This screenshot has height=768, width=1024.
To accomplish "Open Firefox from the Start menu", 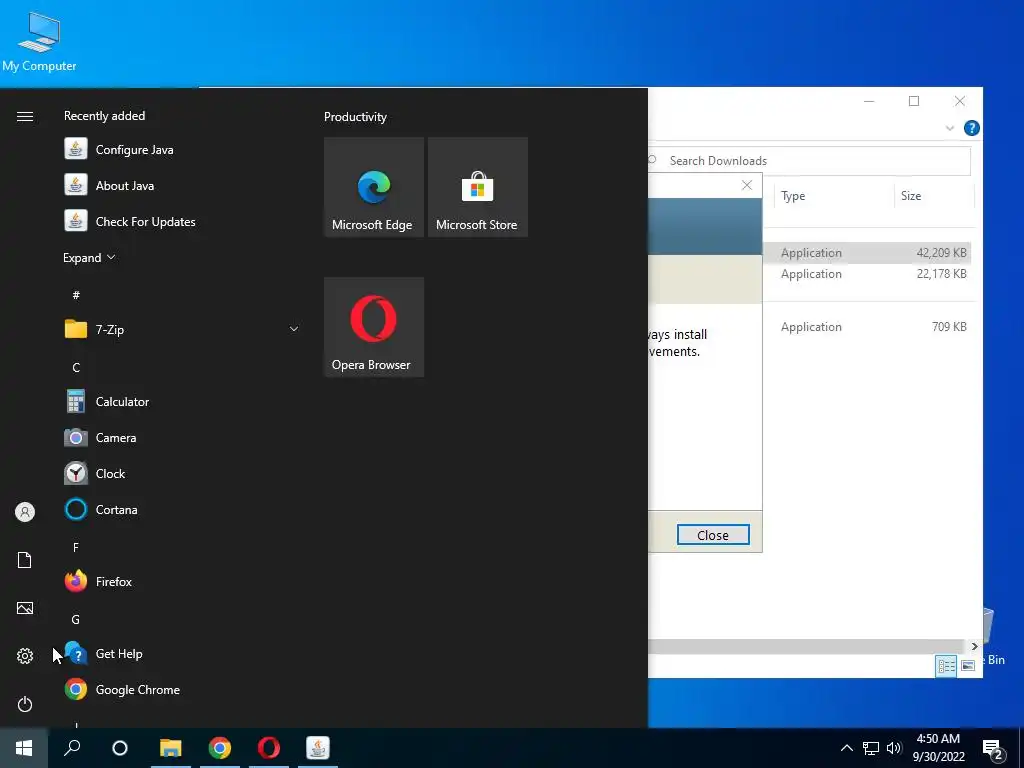I will [x=183, y=581].
